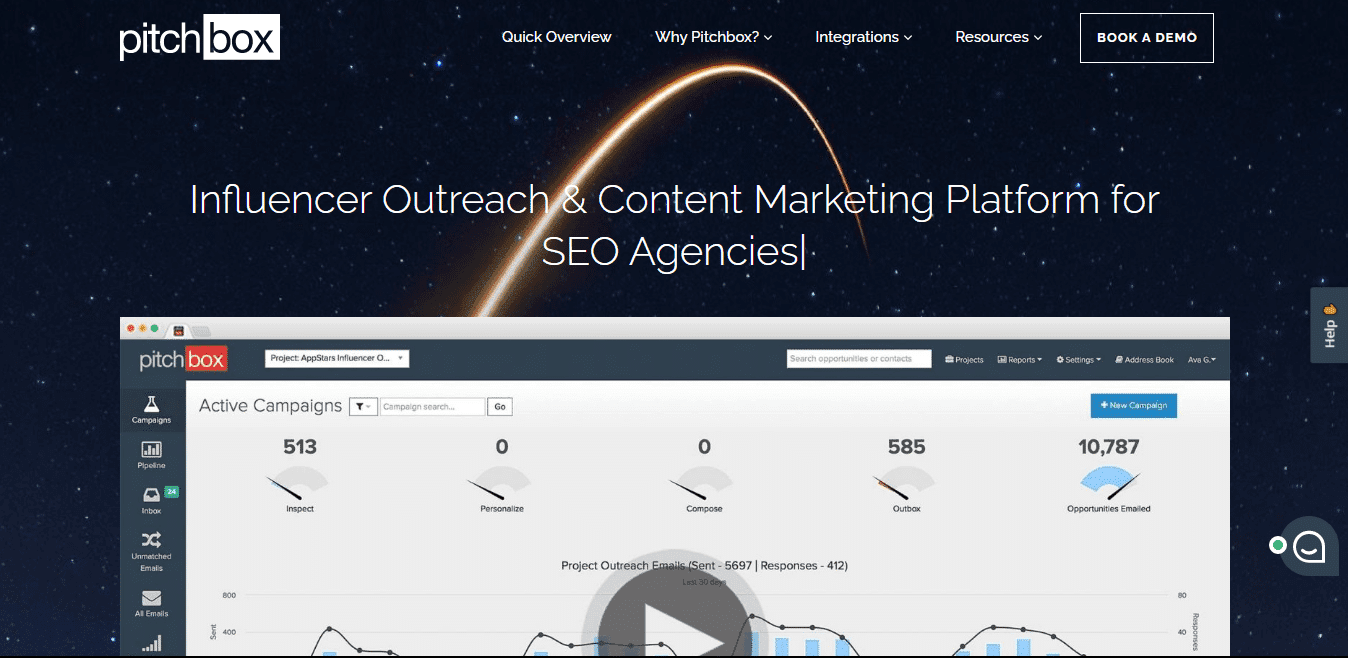Click the New Campaign button
Viewport: 1348px width, 658px height.
(x=1134, y=405)
